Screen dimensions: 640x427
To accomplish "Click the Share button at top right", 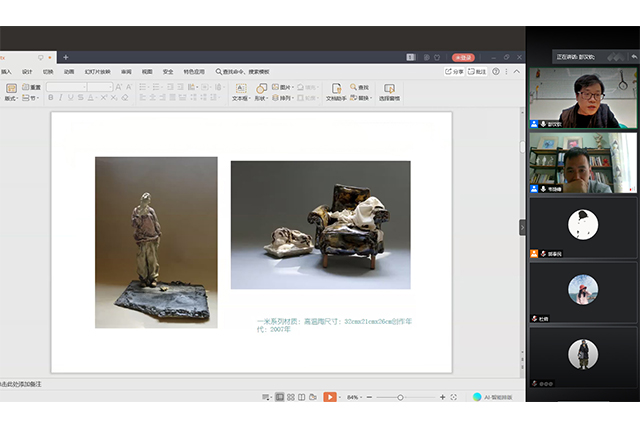I will pyautogui.click(x=455, y=72).
